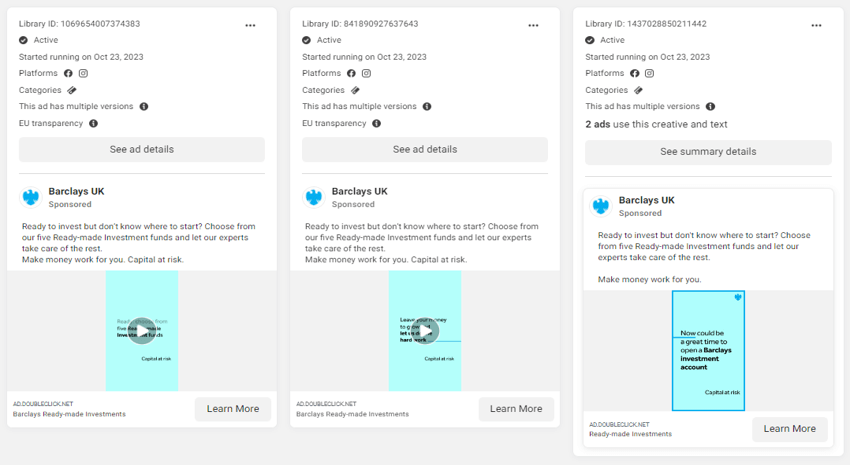
Task: Click multiple versions info icon in ad 1069654007374383
Action: tap(144, 106)
